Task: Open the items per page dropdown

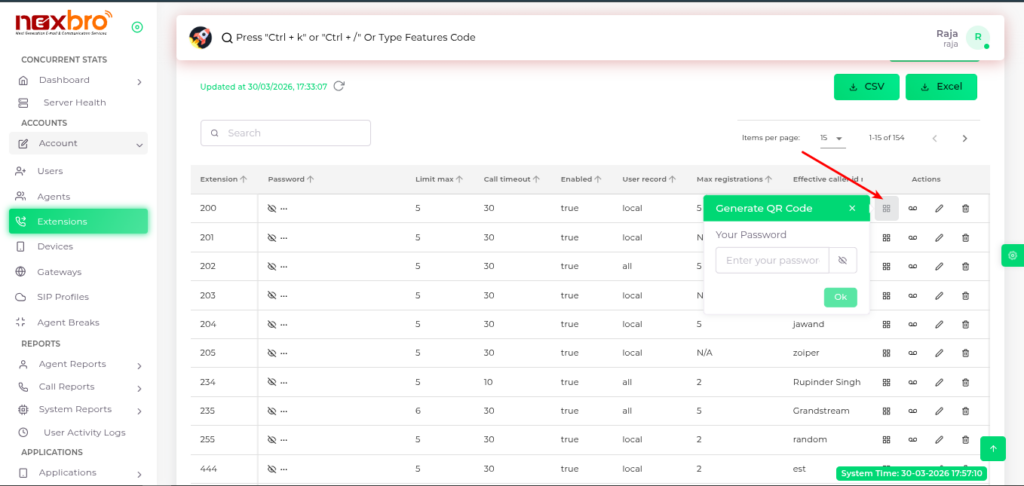Action: [832, 138]
